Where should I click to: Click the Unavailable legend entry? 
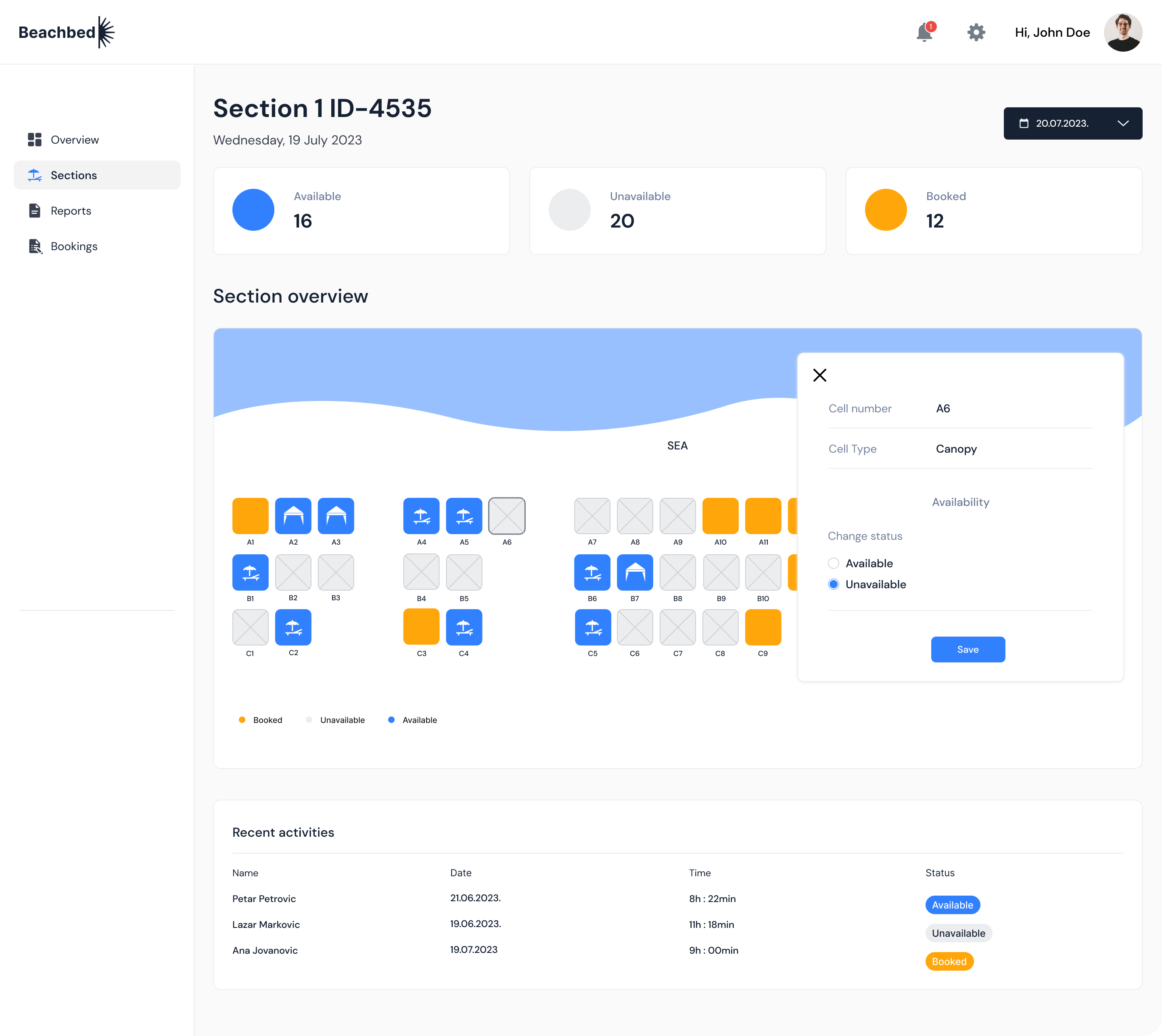pyautogui.click(x=335, y=720)
